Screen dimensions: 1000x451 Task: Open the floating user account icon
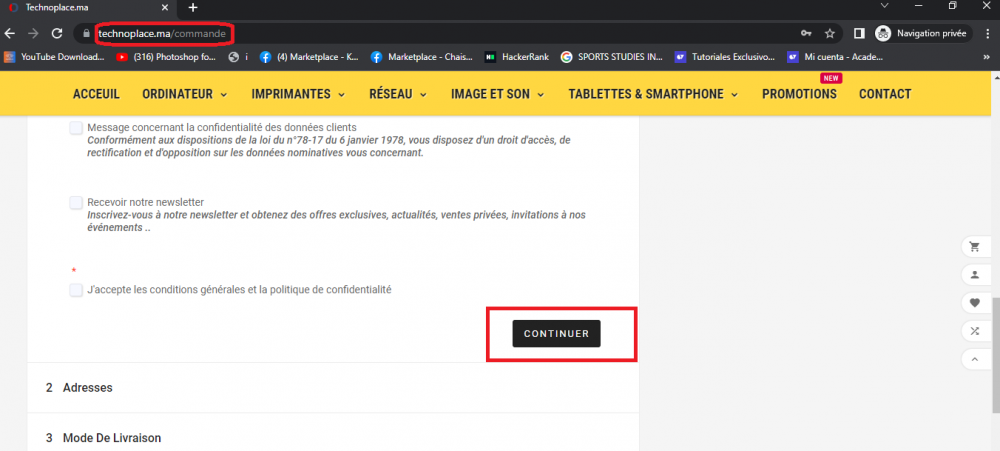[x=974, y=274]
